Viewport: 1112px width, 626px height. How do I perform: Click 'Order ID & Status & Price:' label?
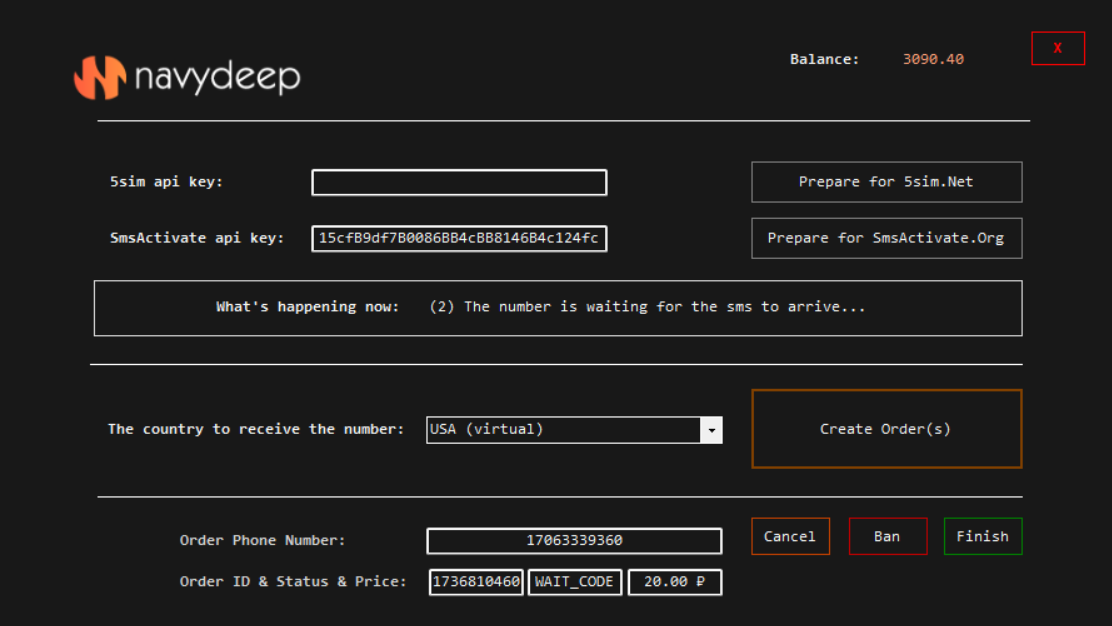[293, 582]
